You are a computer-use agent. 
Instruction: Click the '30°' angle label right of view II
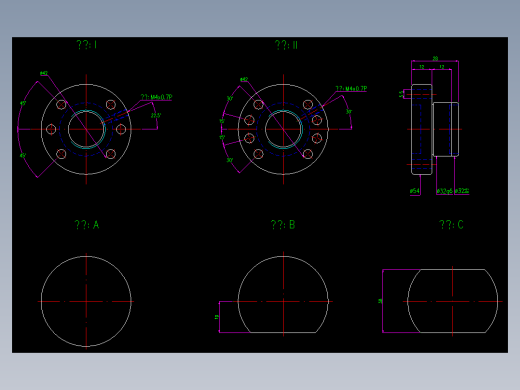[x=349, y=112]
